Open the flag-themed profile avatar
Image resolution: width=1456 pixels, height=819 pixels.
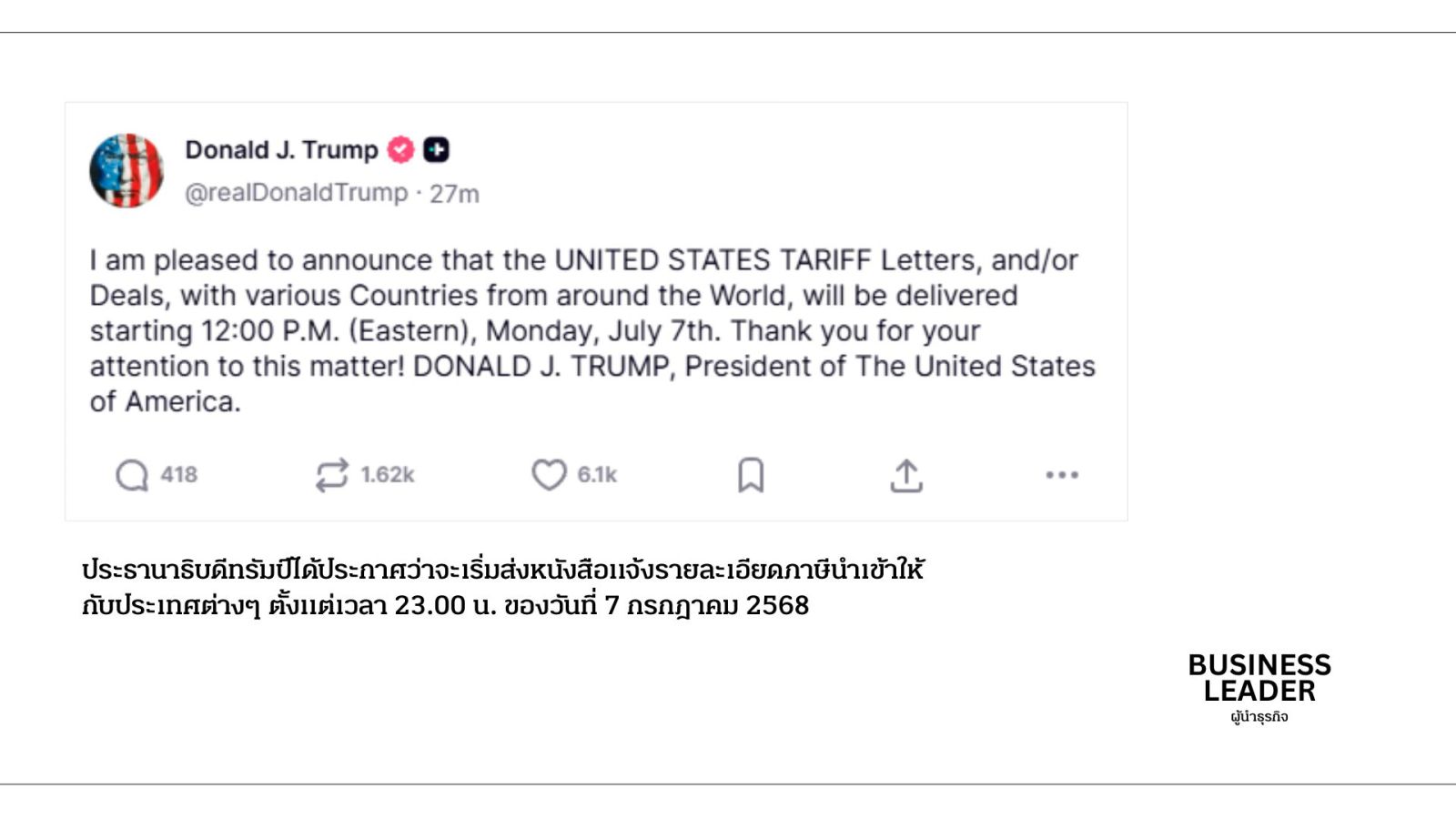point(126,171)
